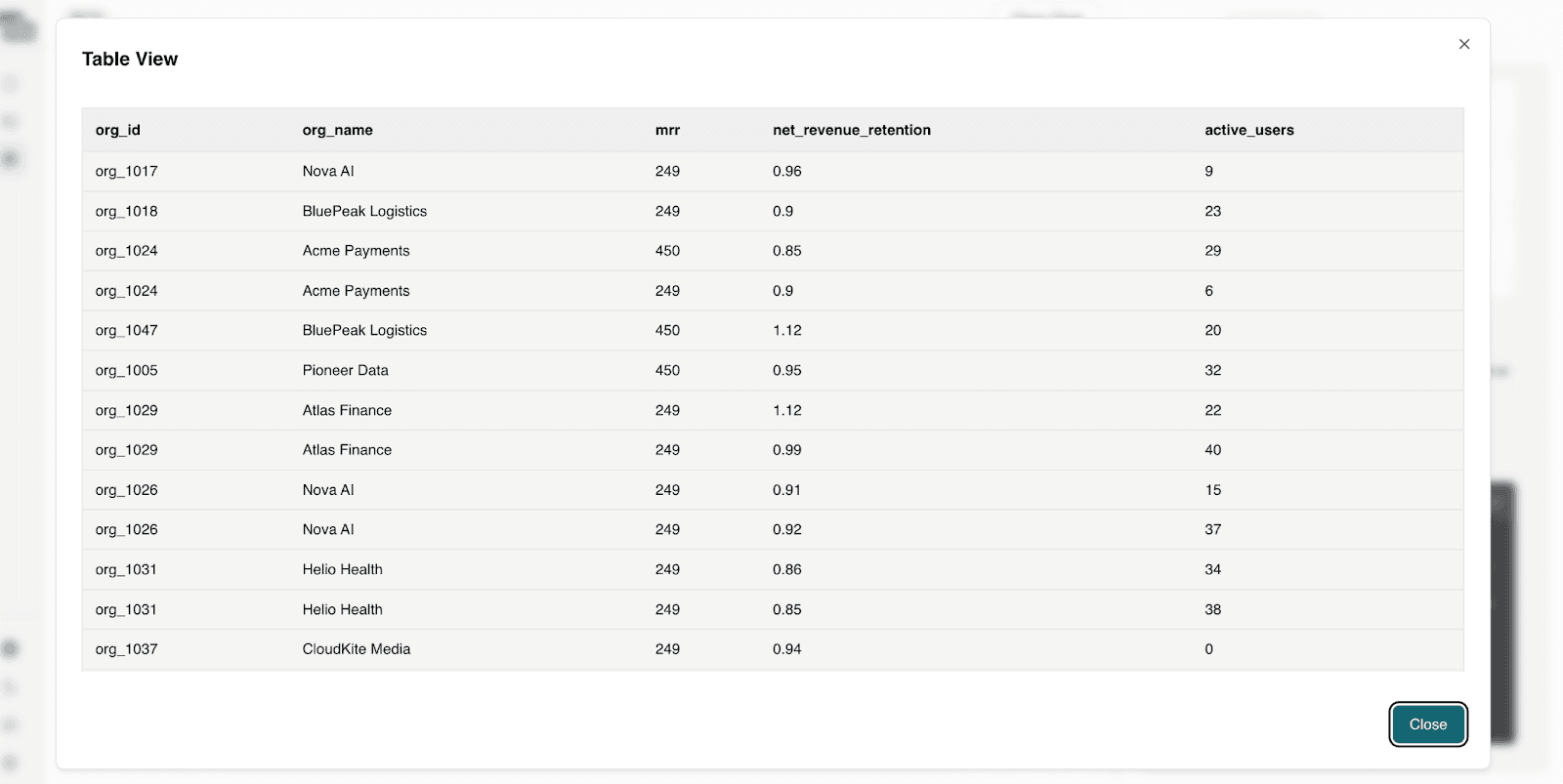Click the org_name column header
This screenshot has height=784, width=1563.
point(338,130)
